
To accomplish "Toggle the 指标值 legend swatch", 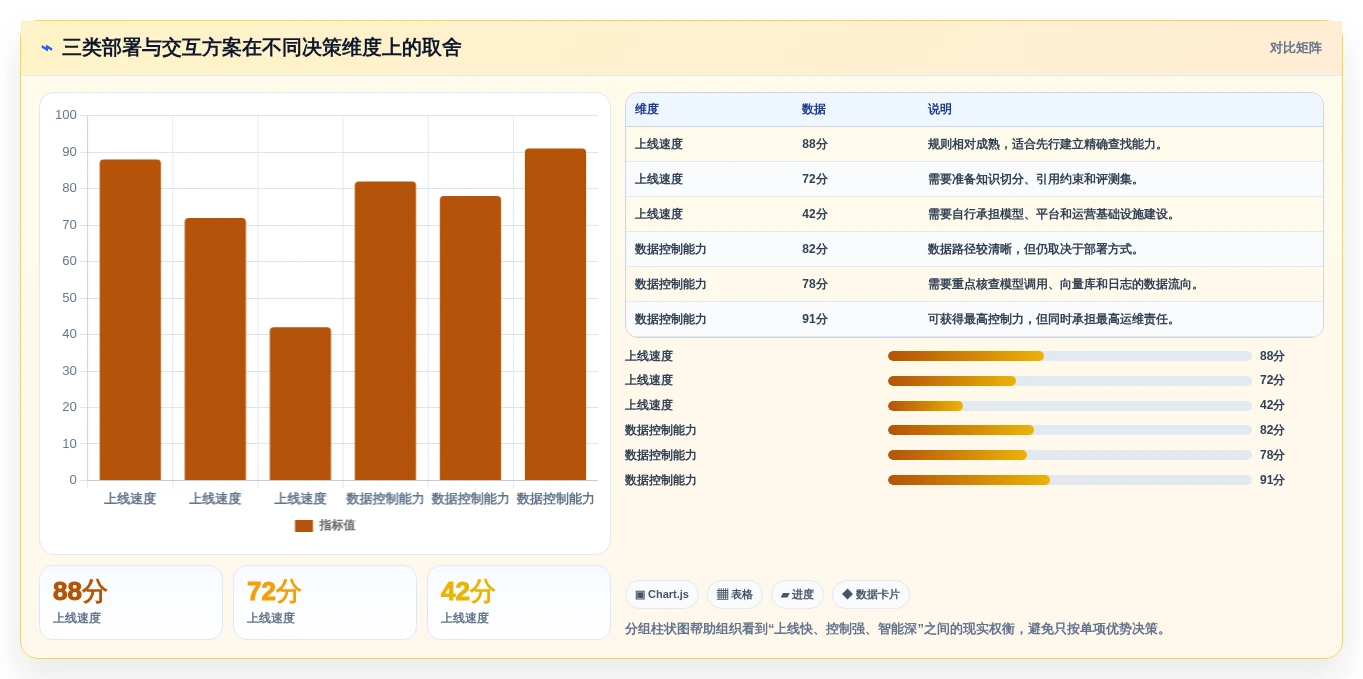I will click(x=304, y=526).
